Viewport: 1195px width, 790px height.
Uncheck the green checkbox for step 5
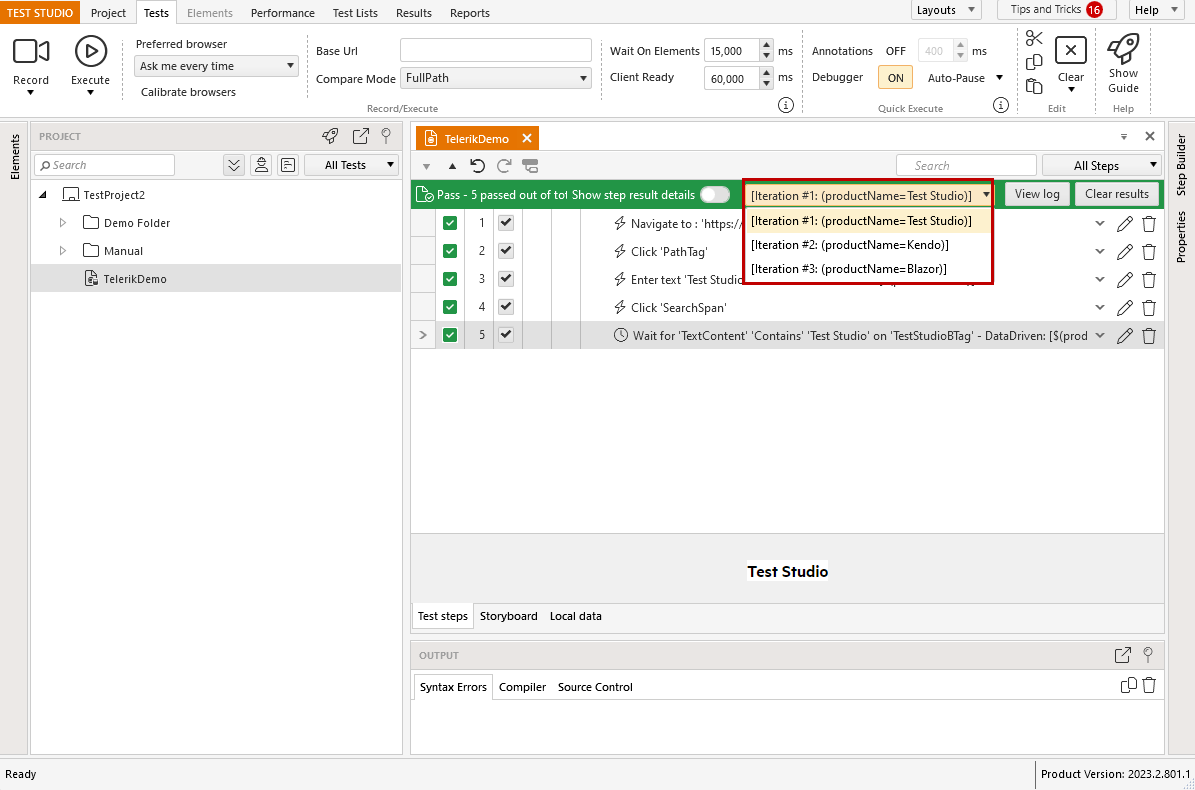tap(450, 334)
